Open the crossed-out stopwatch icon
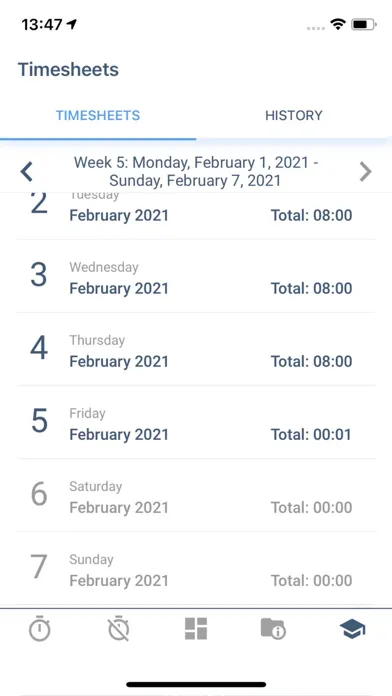Viewport: 392px width, 696px height. click(x=119, y=629)
